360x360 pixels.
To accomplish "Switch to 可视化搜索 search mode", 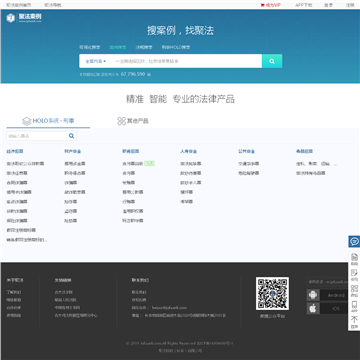I will [90, 47].
